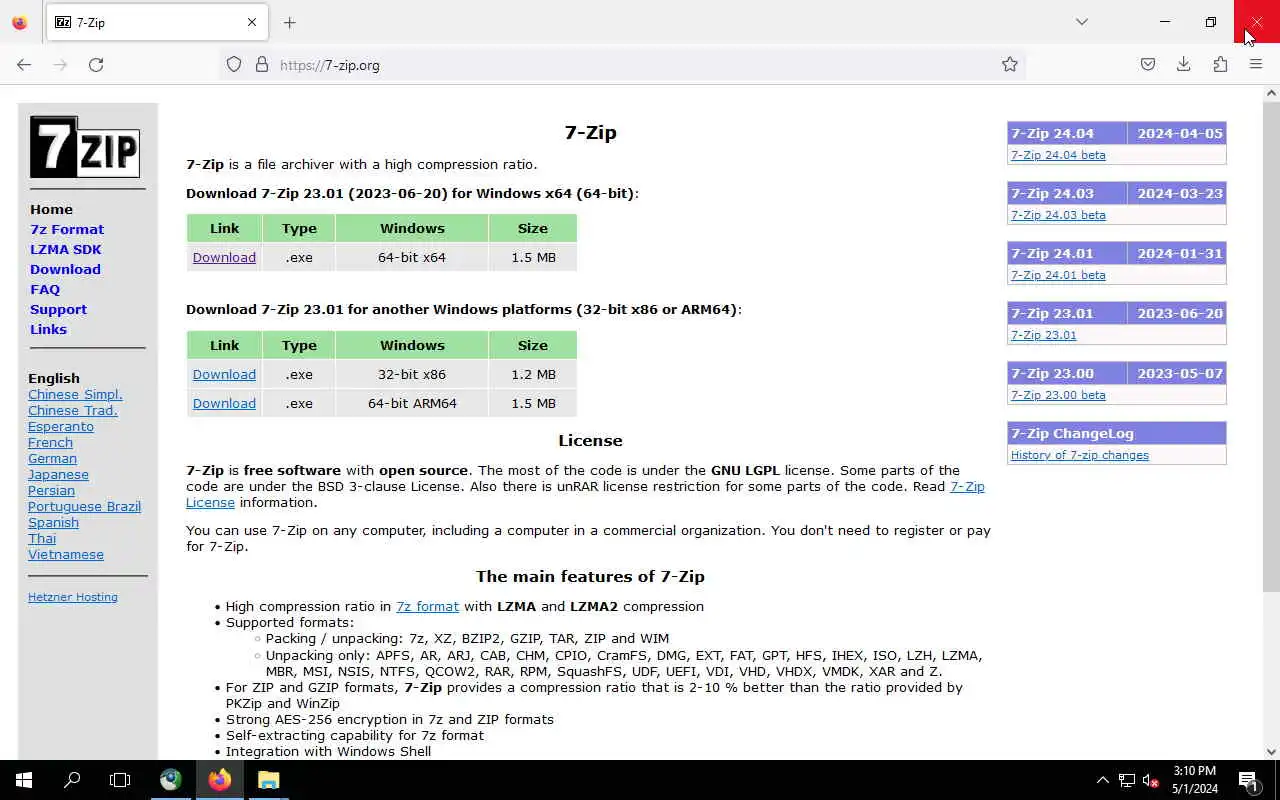The height and width of the screenshot is (800, 1280).
Task: Click the Firefox View icon at top left
Action: (x=20, y=22)
